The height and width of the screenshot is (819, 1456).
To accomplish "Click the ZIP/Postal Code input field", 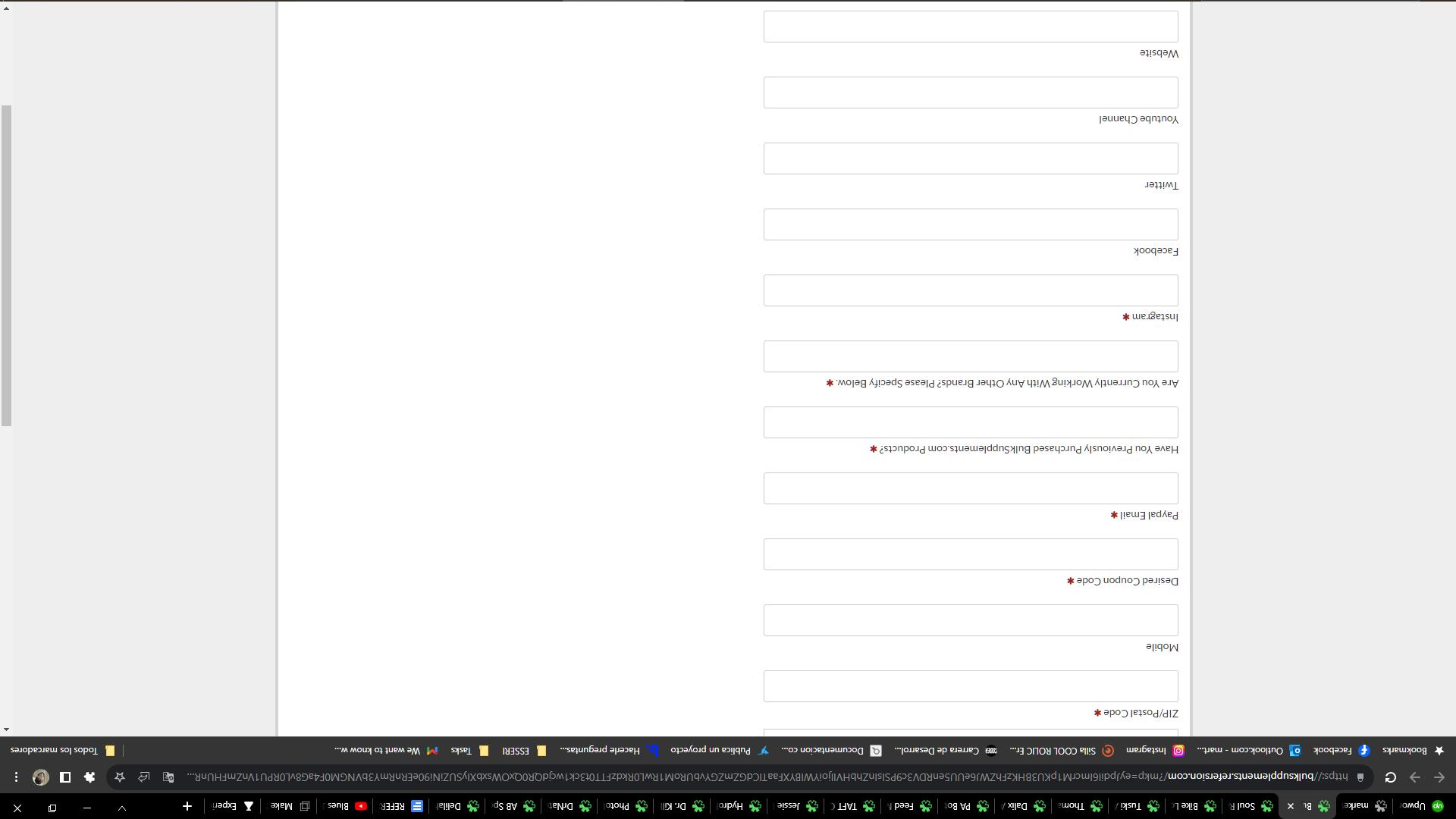I will (x=971, y=686).
